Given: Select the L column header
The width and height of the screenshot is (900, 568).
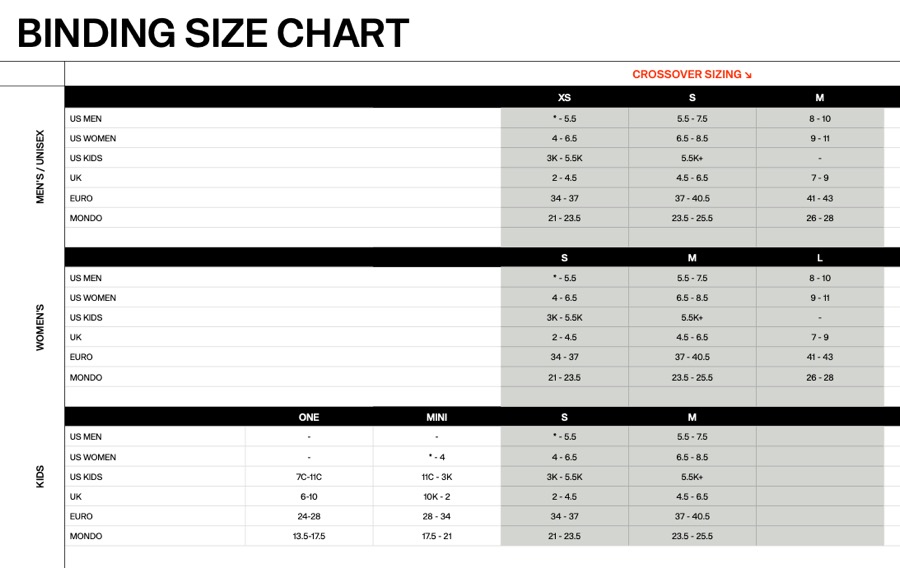Looking at the screenshot, I should coord(820,258).
